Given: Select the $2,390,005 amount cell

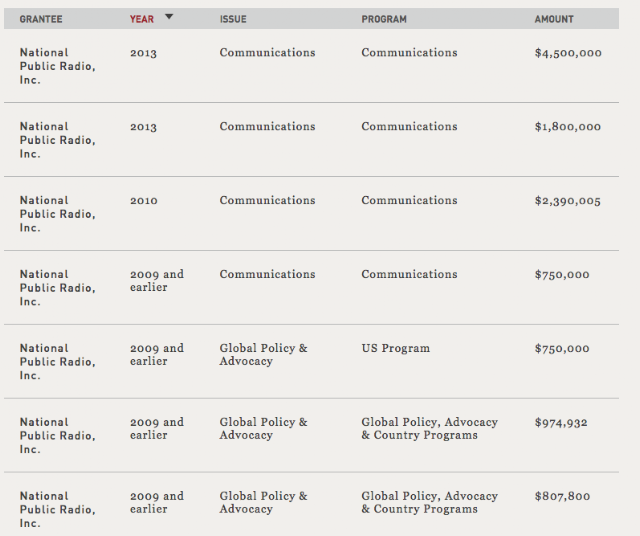Looking at the screenshot, I should point(567,201).
